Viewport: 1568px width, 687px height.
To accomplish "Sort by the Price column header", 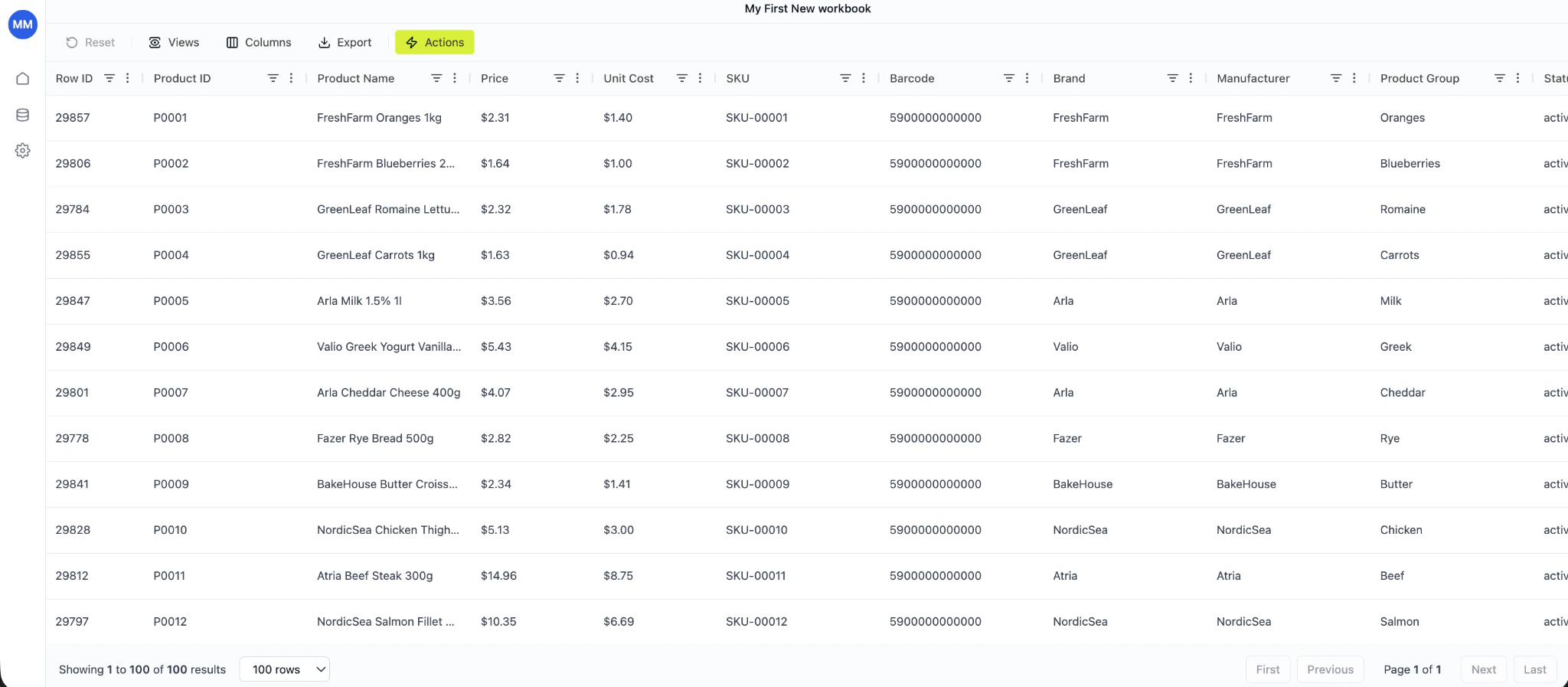I will 495,78.
